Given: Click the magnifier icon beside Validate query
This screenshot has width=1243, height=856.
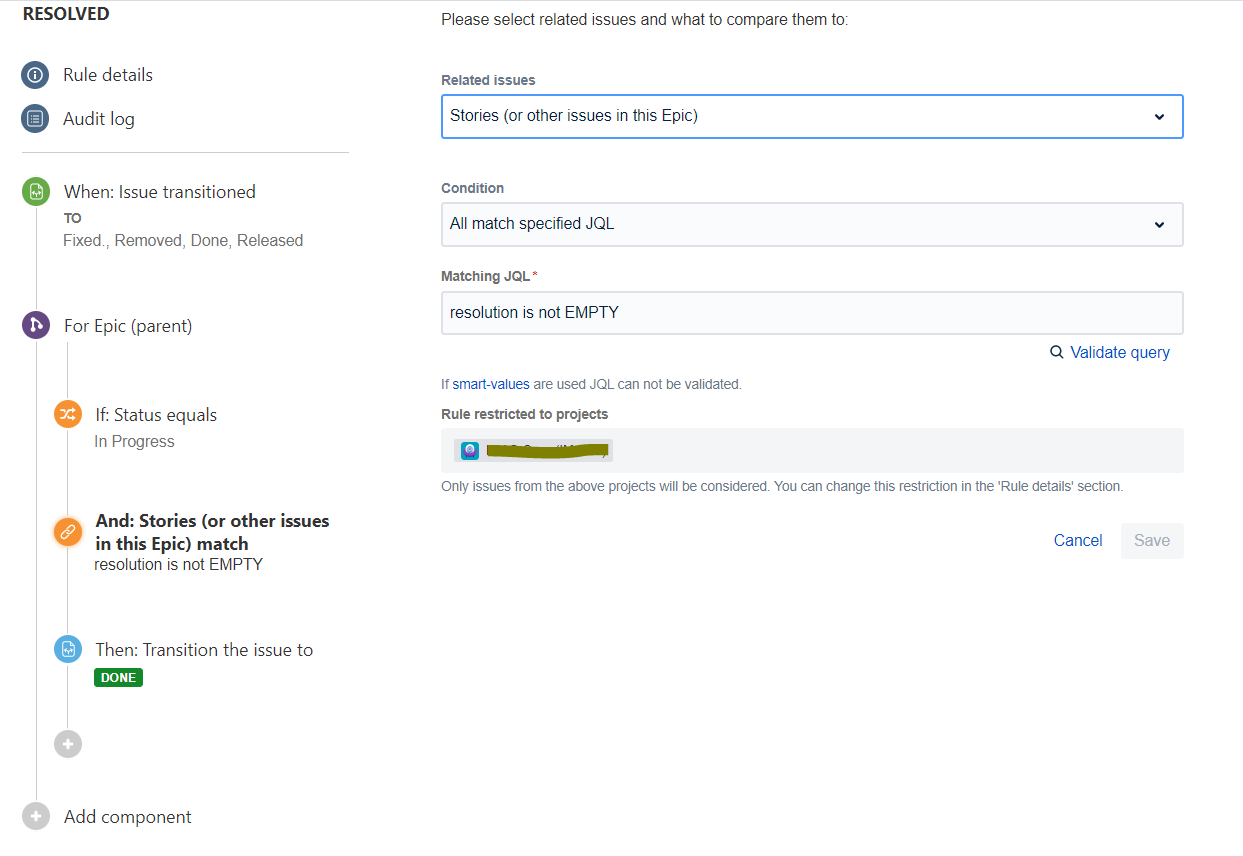Looking at the screenshot, I should [x=1057, y=352].
